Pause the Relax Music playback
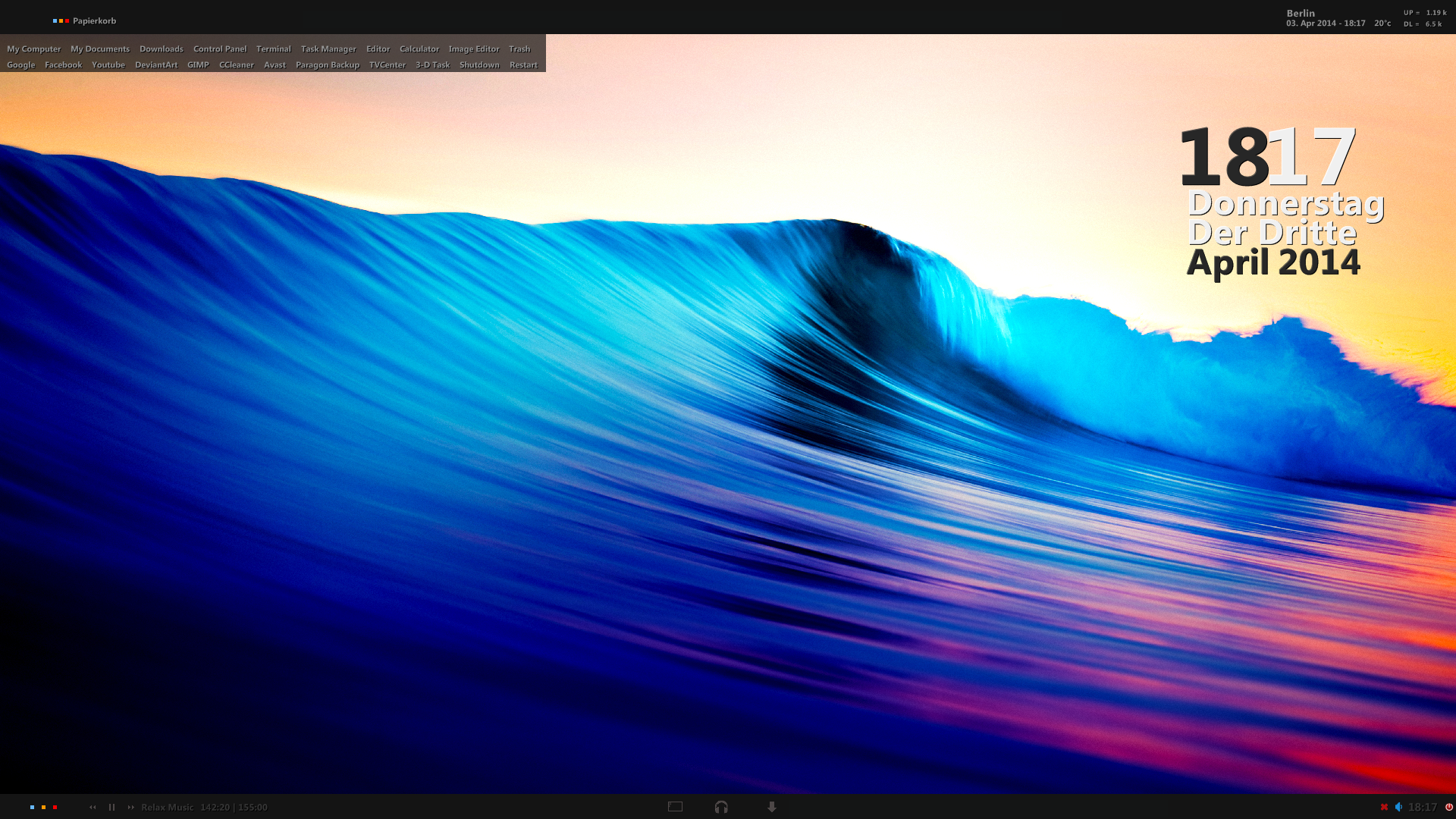Screen dimensions: 1456x819 (111, 807)
